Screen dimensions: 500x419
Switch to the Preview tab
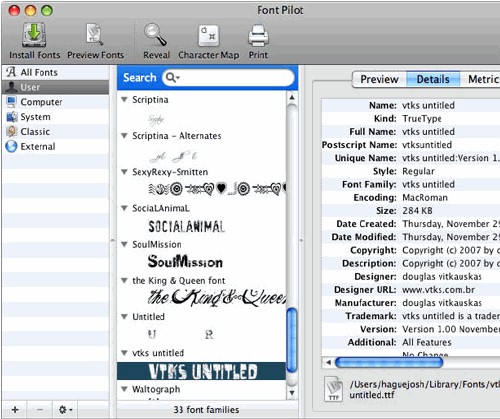[379, 79]
